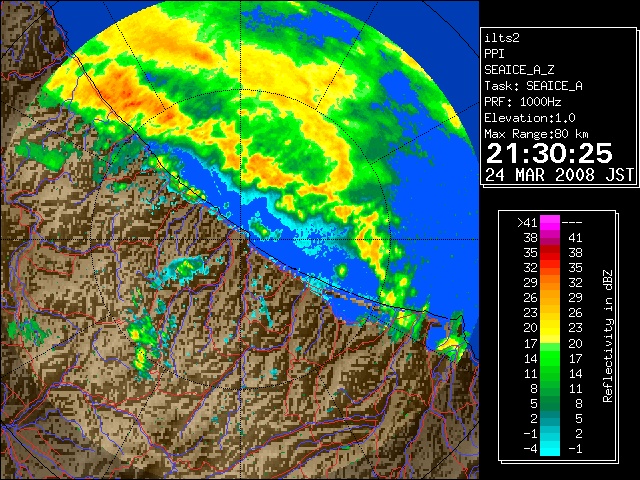The image size is (640, 480).
Task: Click the yellow 20 dBZ legend color band
Action: pos(550,328)
